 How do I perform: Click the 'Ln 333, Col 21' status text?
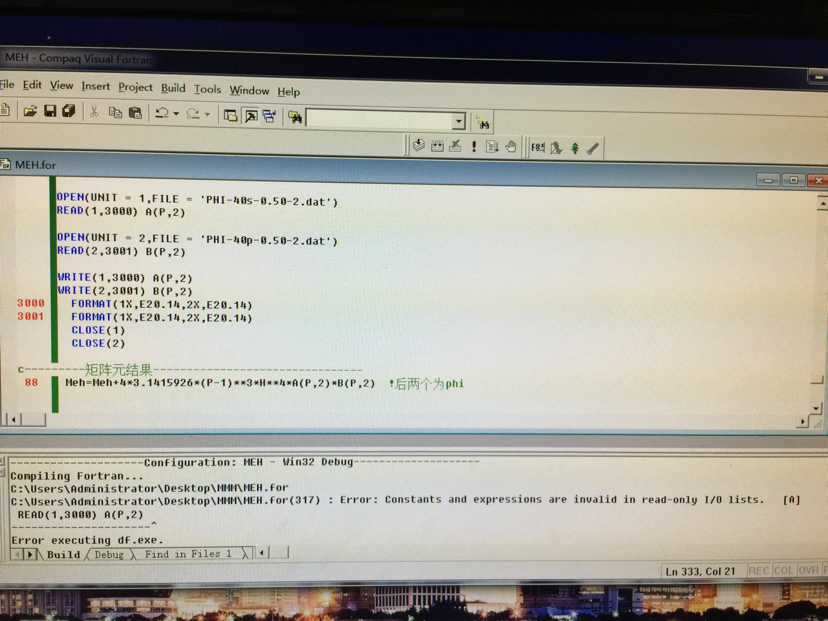click(700, 571)
